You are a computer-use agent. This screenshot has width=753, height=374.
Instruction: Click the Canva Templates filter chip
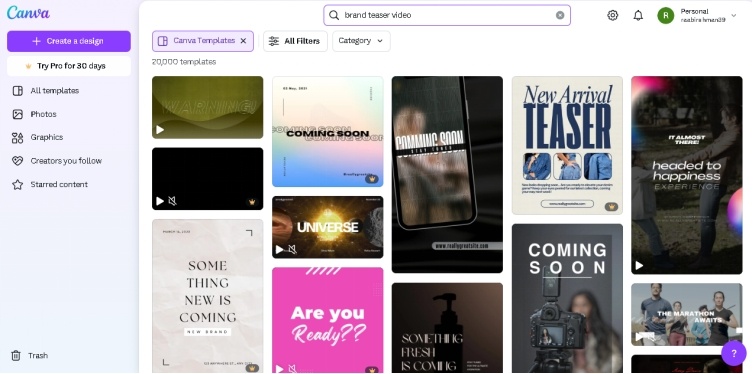click(203, 41)
